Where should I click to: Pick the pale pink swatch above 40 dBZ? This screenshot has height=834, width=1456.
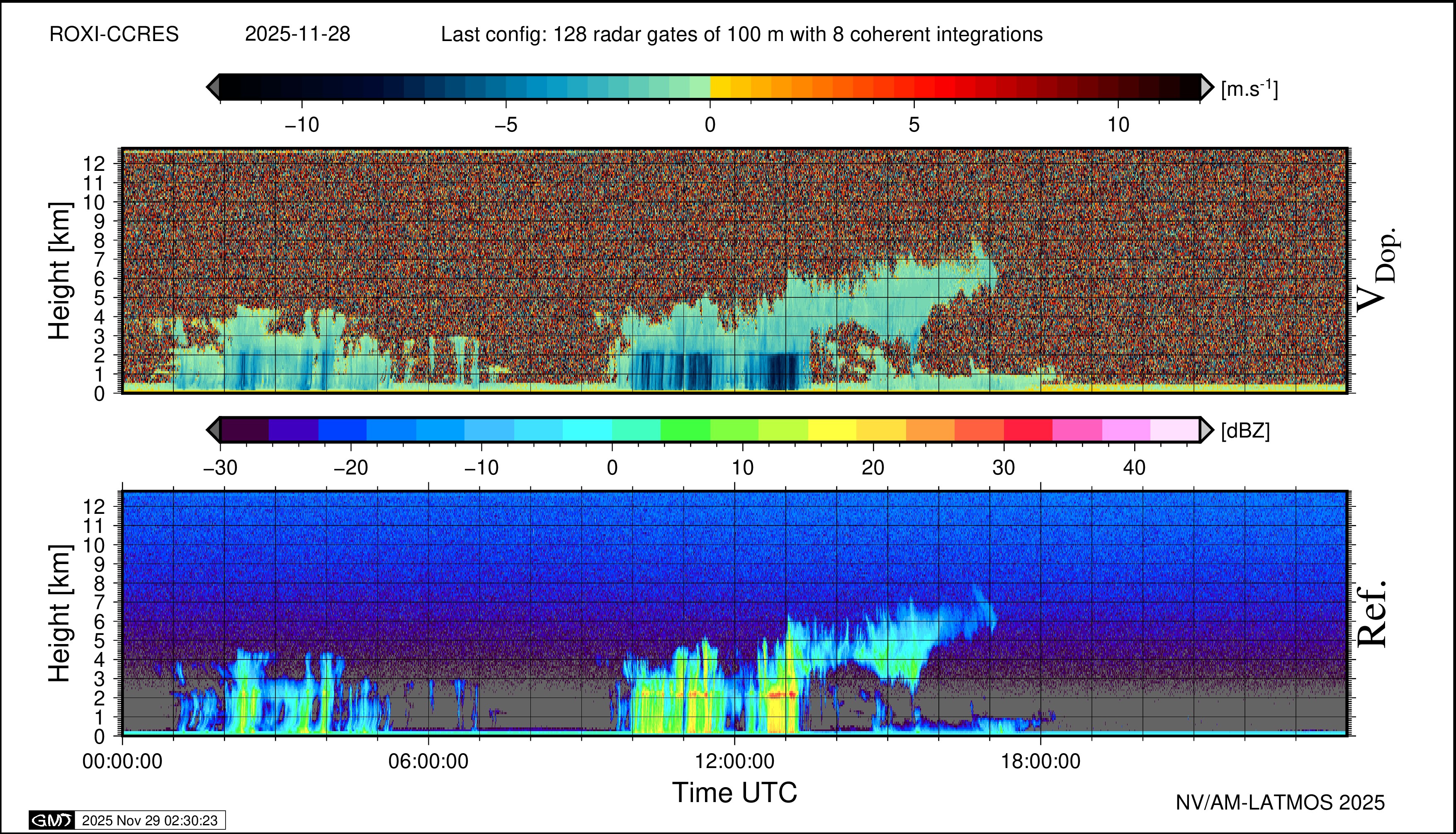(1174, 430)
